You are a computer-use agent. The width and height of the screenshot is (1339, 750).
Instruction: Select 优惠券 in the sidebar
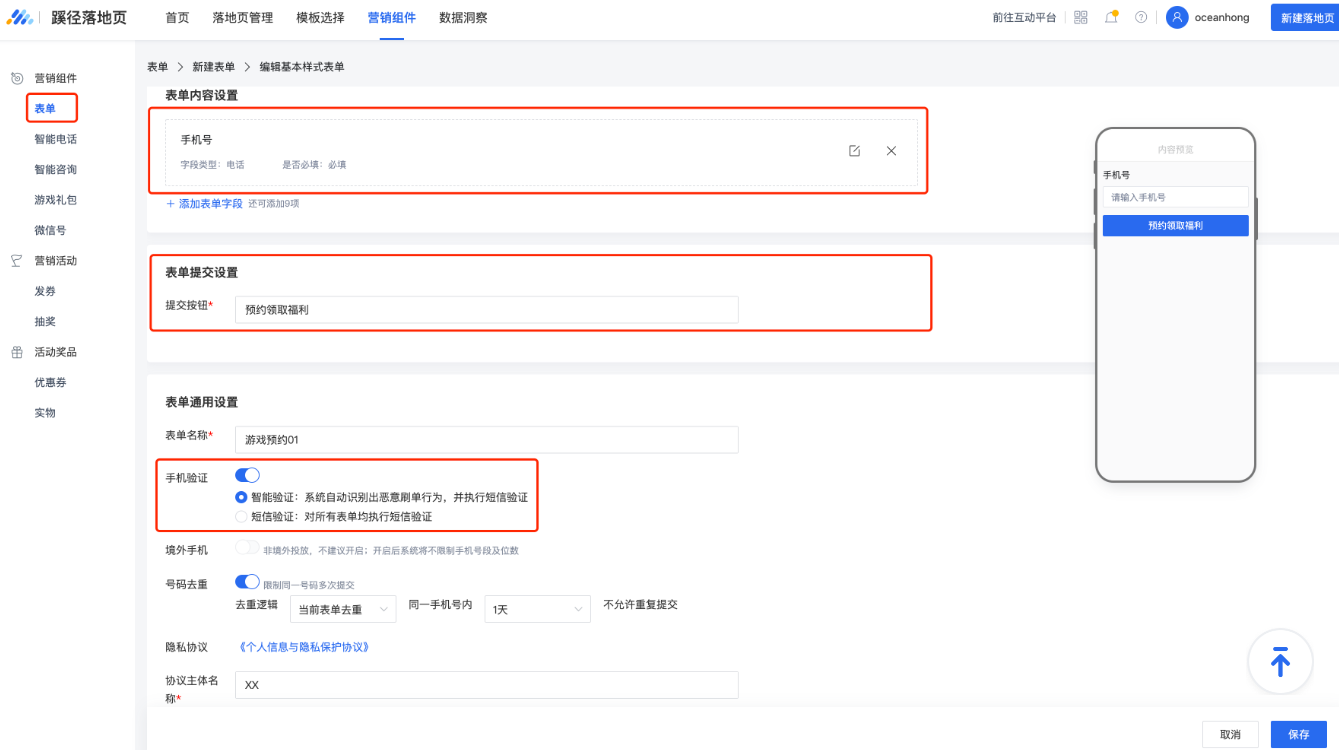tap(50, 382)
